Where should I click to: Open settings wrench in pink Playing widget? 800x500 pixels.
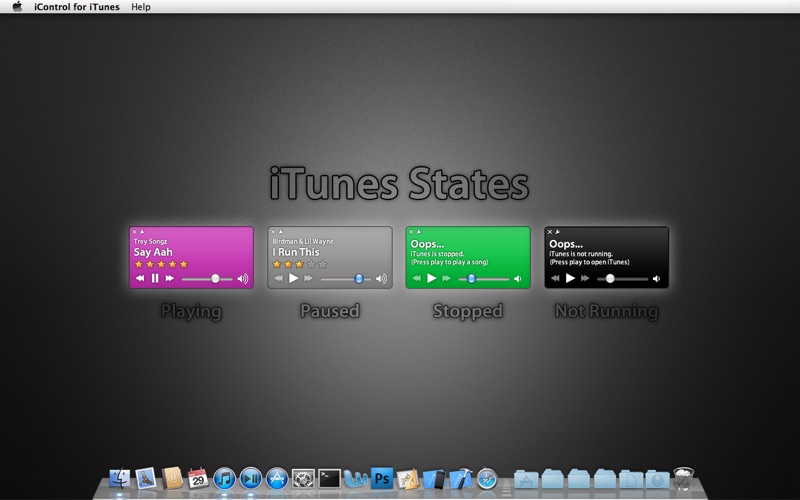tap(142, 232)
